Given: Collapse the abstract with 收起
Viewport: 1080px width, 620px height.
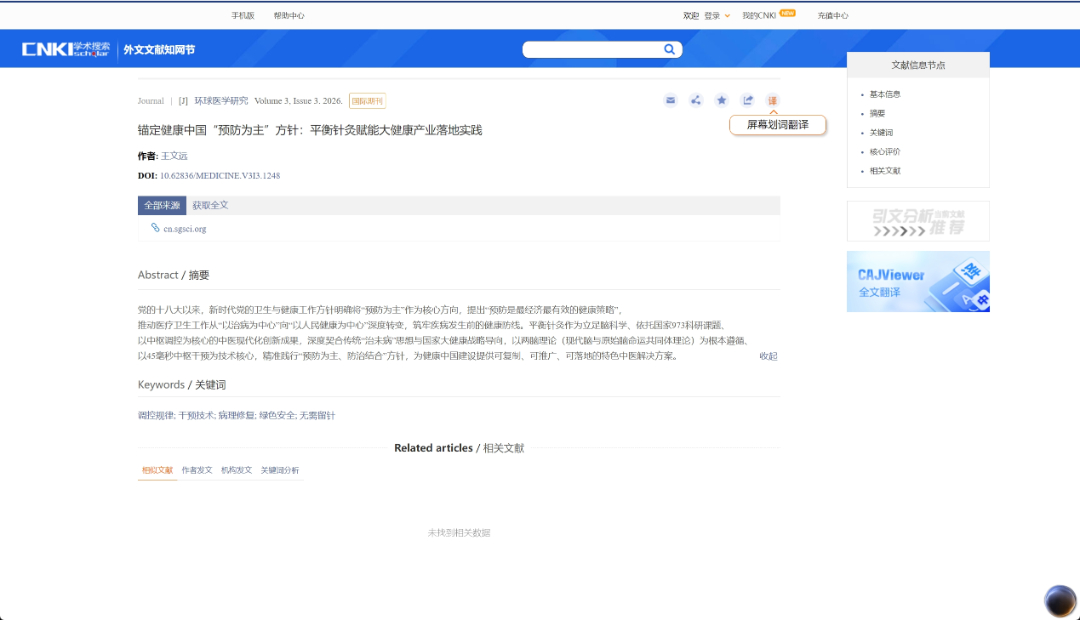Looking at the screenshot, I should pos(768,356).
